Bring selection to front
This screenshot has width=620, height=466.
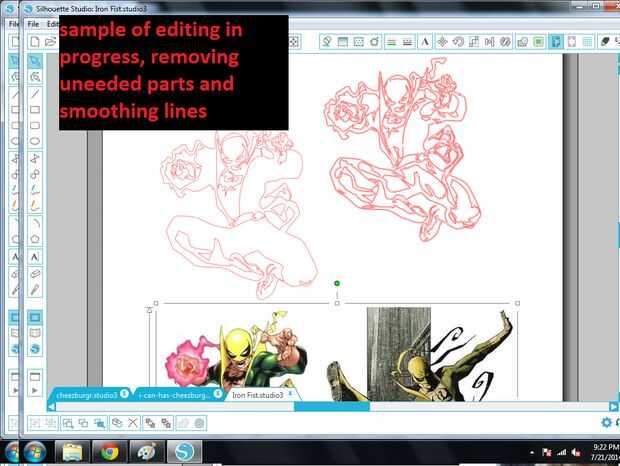coord(150,423)
